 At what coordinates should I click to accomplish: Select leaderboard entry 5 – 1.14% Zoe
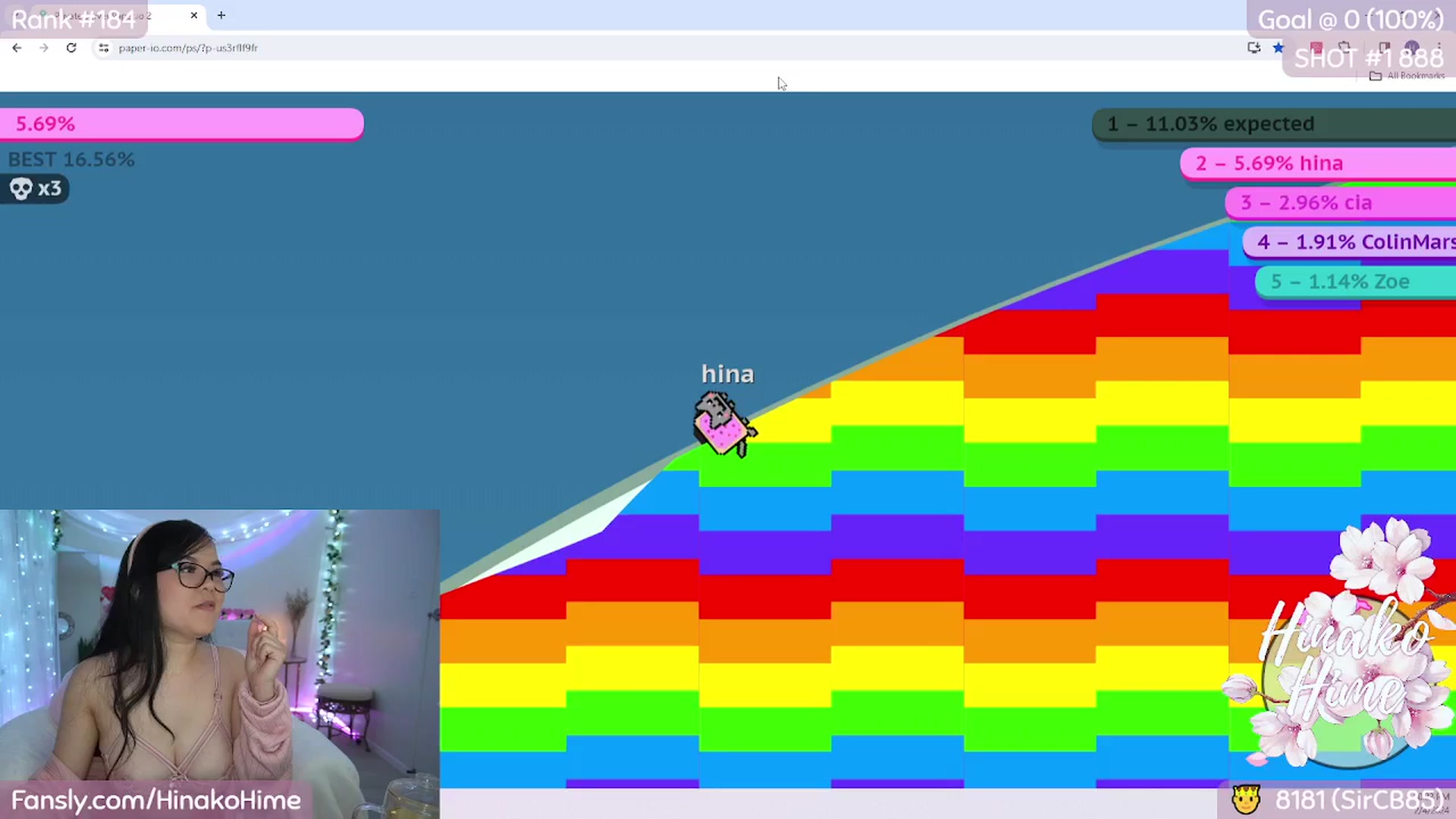pyautogui.click(x=1356, y=281)
